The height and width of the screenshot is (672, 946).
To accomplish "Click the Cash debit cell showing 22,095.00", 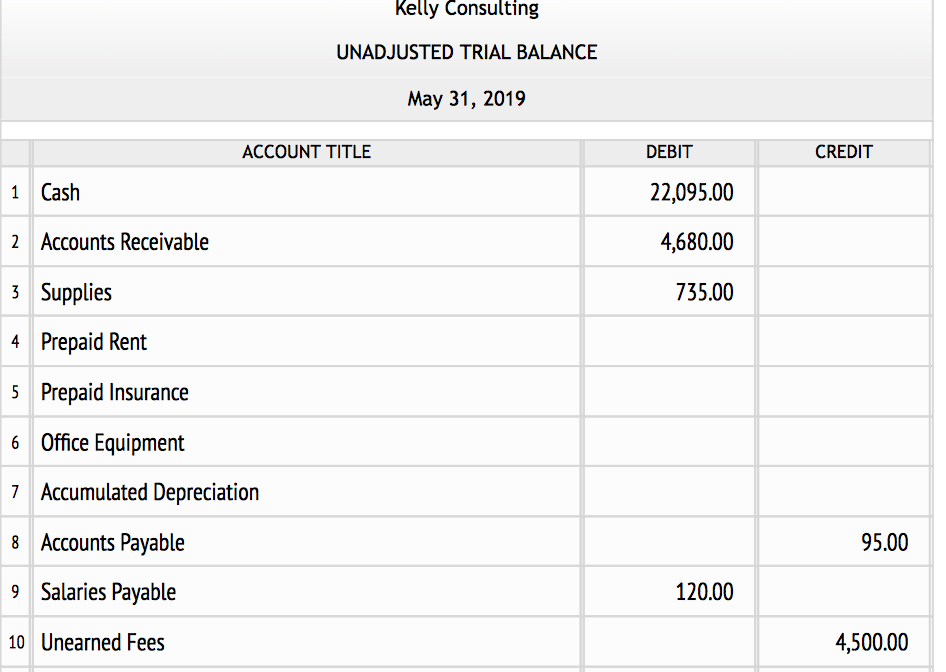I will point(668,192).
